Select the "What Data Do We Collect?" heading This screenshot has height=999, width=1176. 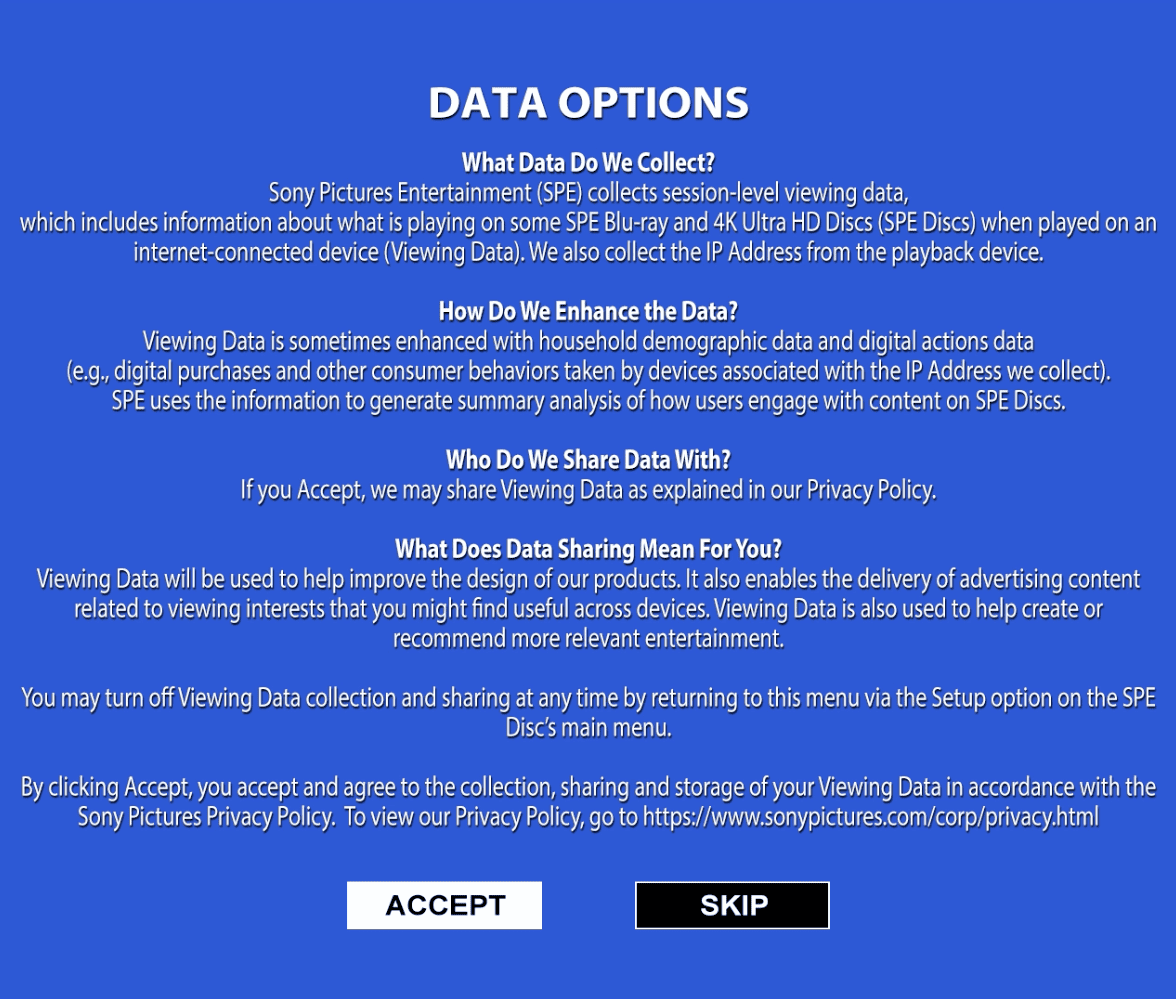pyautogui.click(x=588, y=162)
